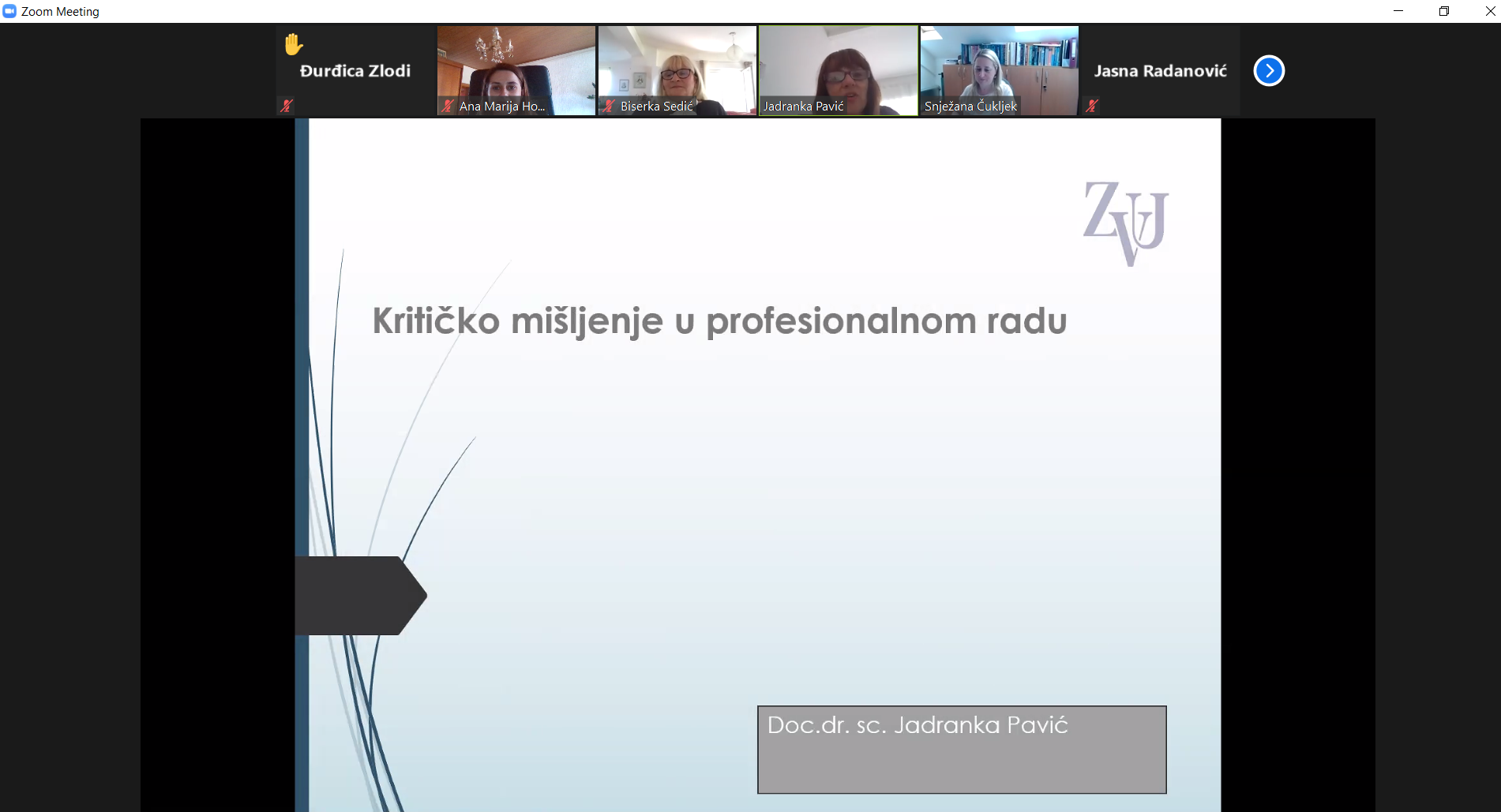Click the Zoom Meeting app icon in title bar
This screenshot has width=1501, height=812.
[x=9, y=11]
